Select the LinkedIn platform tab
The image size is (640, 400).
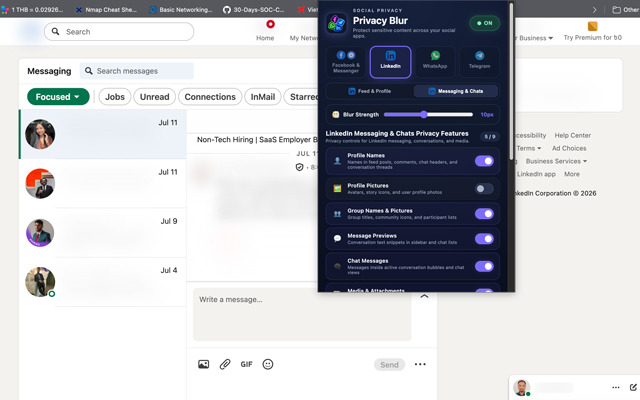tap(391, 62)
